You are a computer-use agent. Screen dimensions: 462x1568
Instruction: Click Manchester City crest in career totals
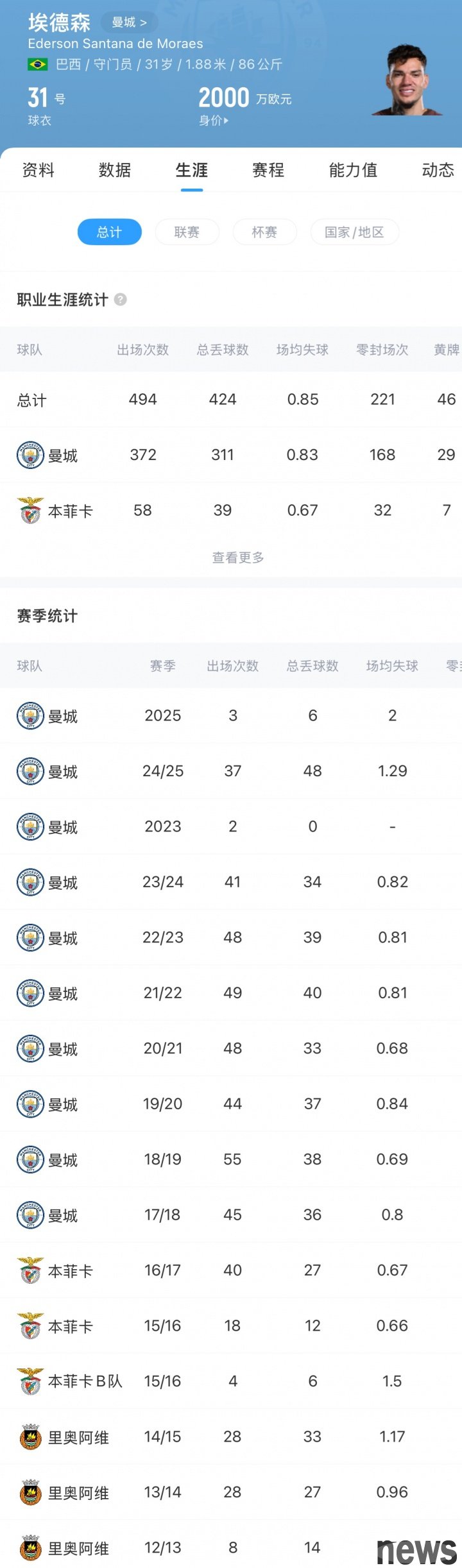coord(30,455)
